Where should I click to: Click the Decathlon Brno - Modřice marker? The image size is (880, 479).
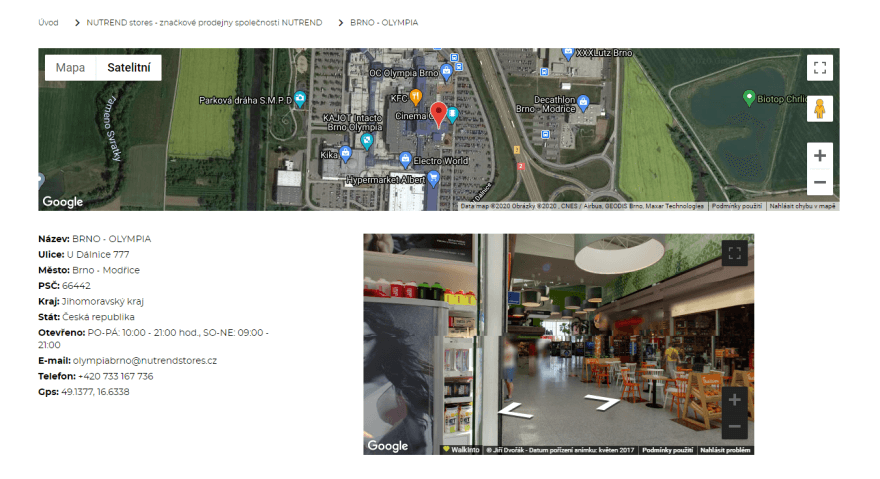[x=583, y=103]
